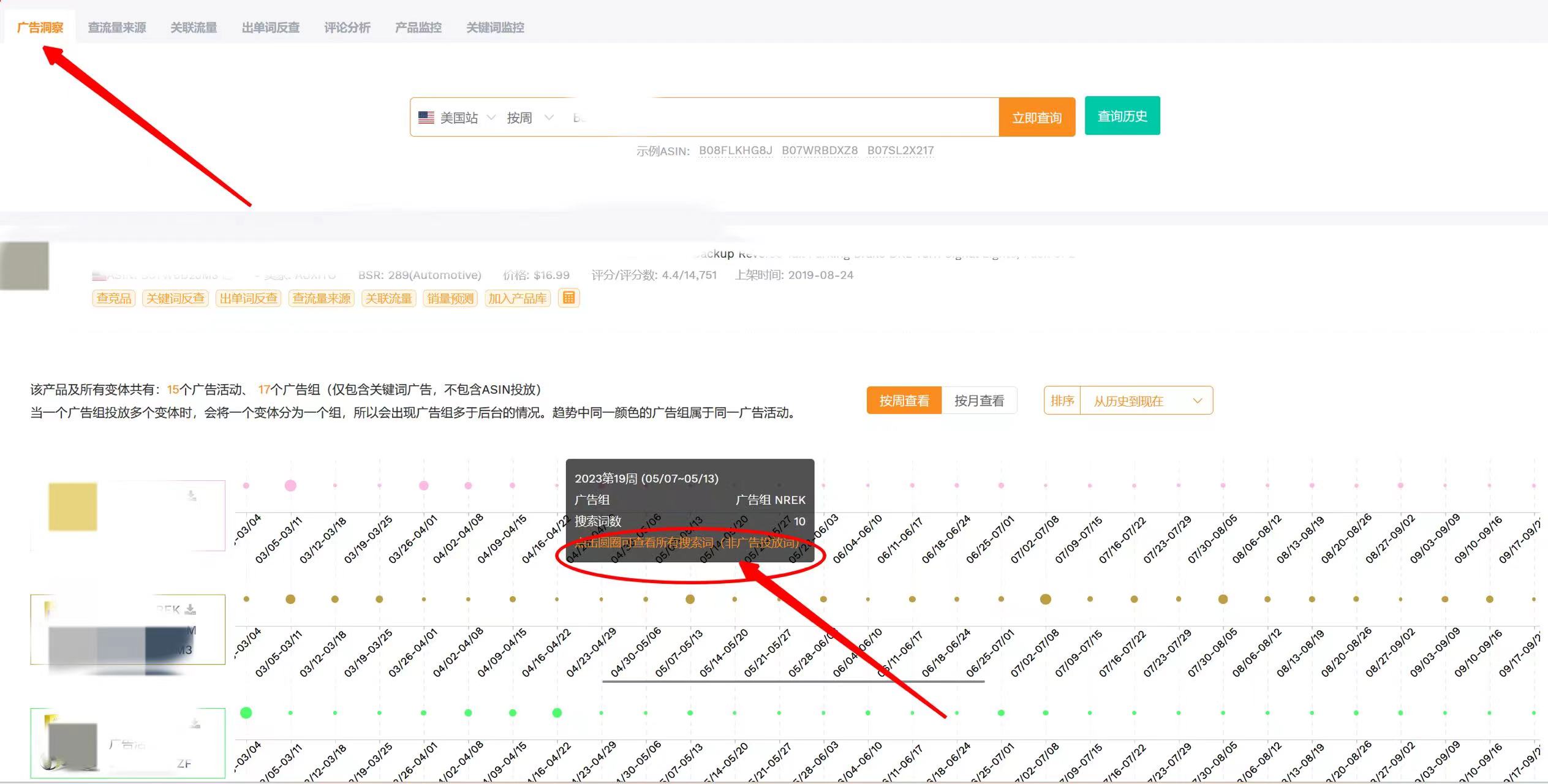The image size is (1548, 784).
Task: Select the 关键词反查 quick action
Action: [x=175, y=298]
